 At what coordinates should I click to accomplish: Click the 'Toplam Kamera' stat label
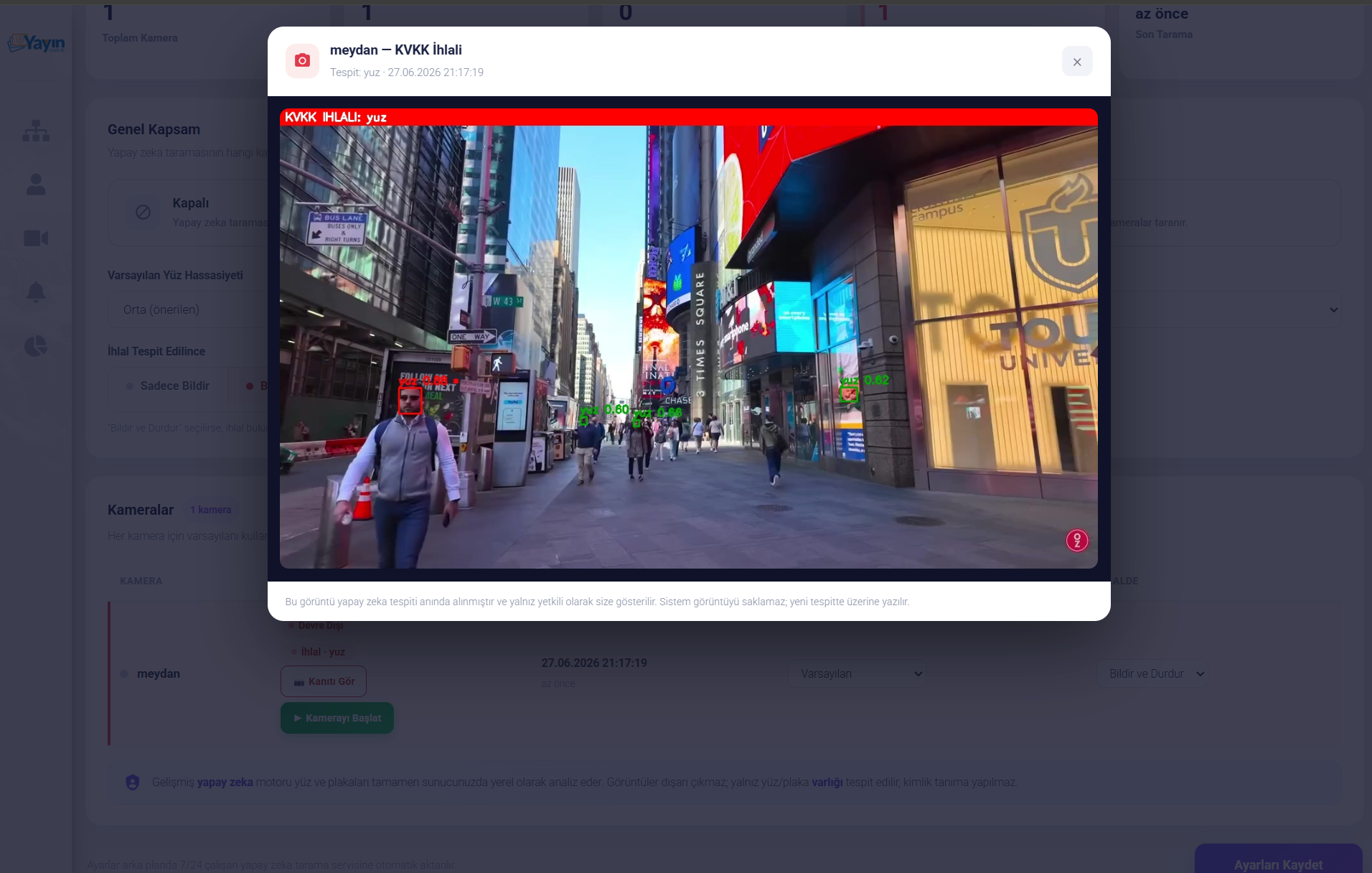[140, 38]
